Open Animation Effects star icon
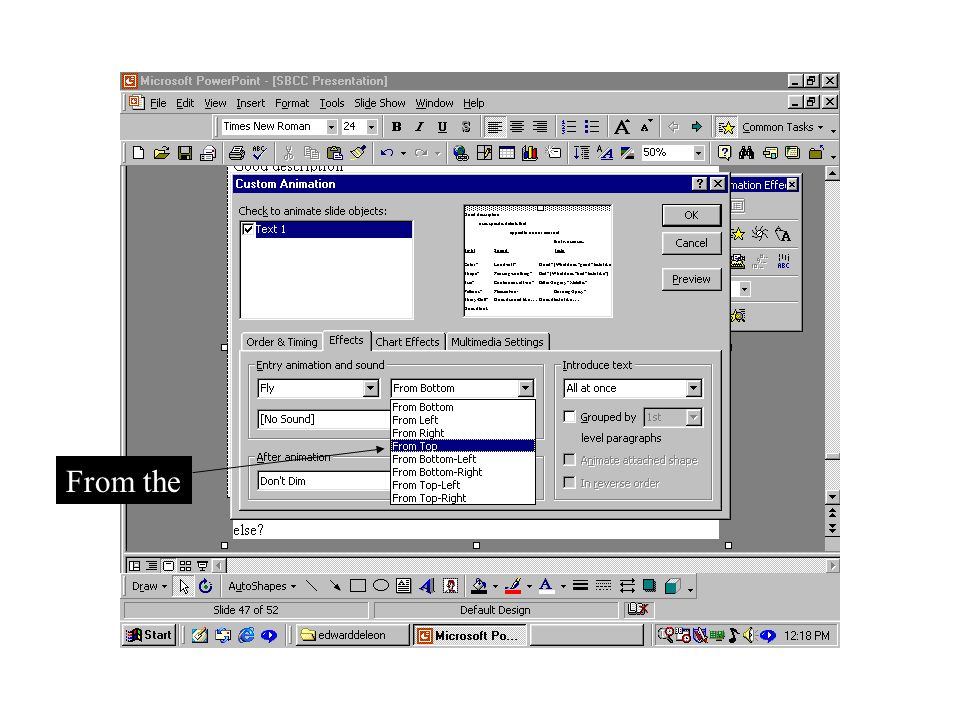Viewport: 960px width, 720px height. (x=726, y=127)
